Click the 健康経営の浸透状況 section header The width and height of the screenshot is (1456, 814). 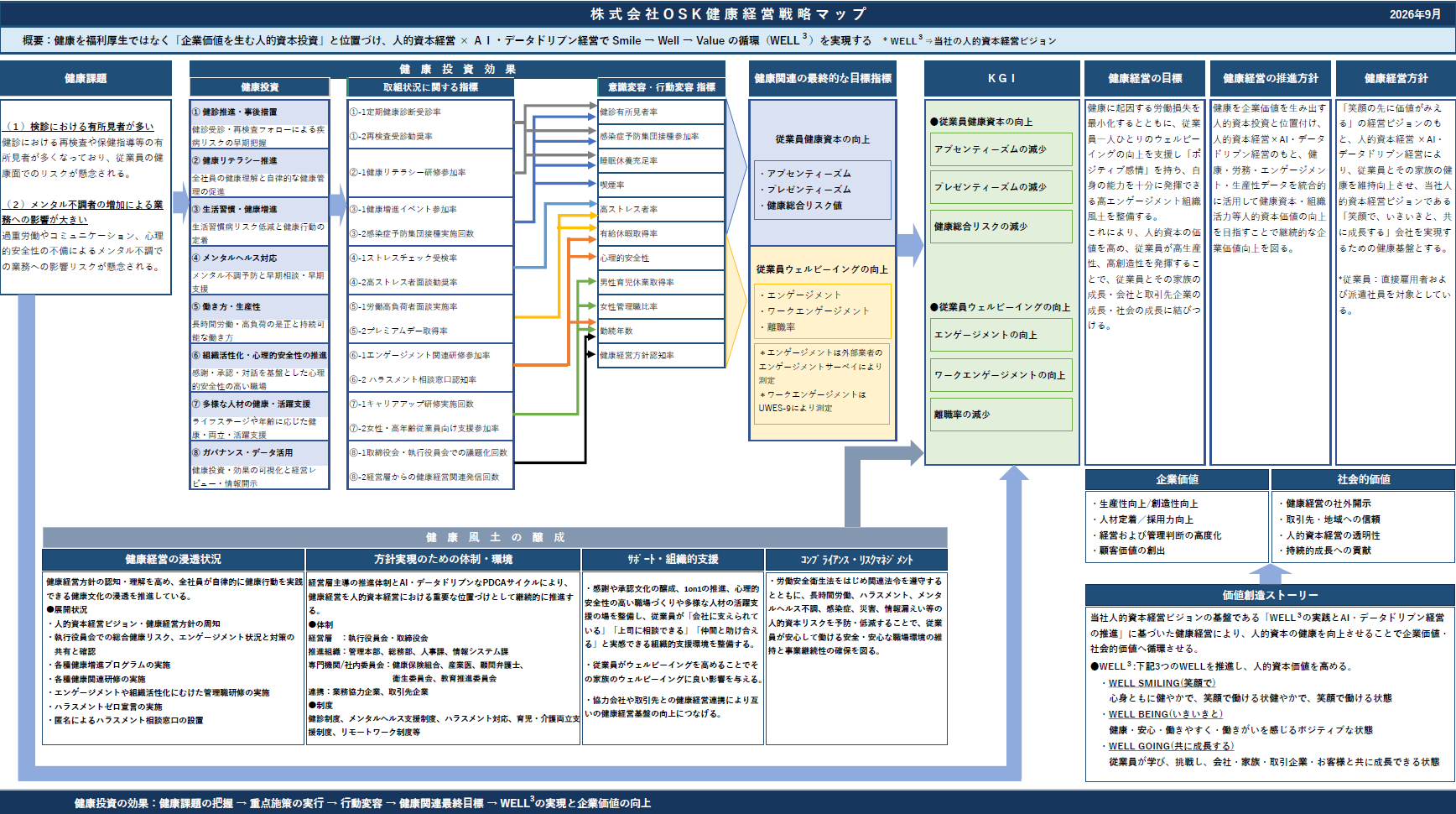point(174,559)
